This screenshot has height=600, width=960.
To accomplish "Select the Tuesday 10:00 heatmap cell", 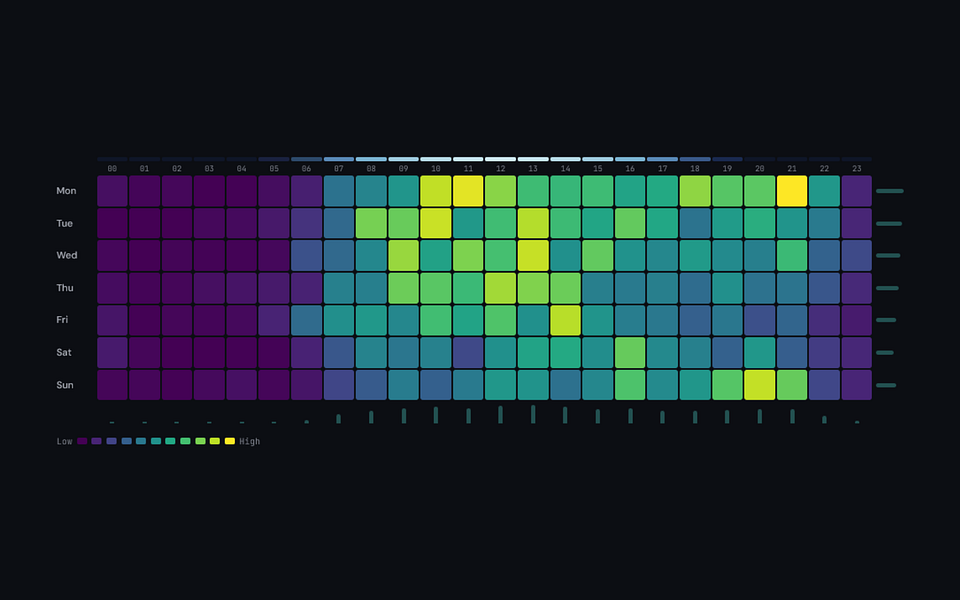I will click(x=436, y=223).
